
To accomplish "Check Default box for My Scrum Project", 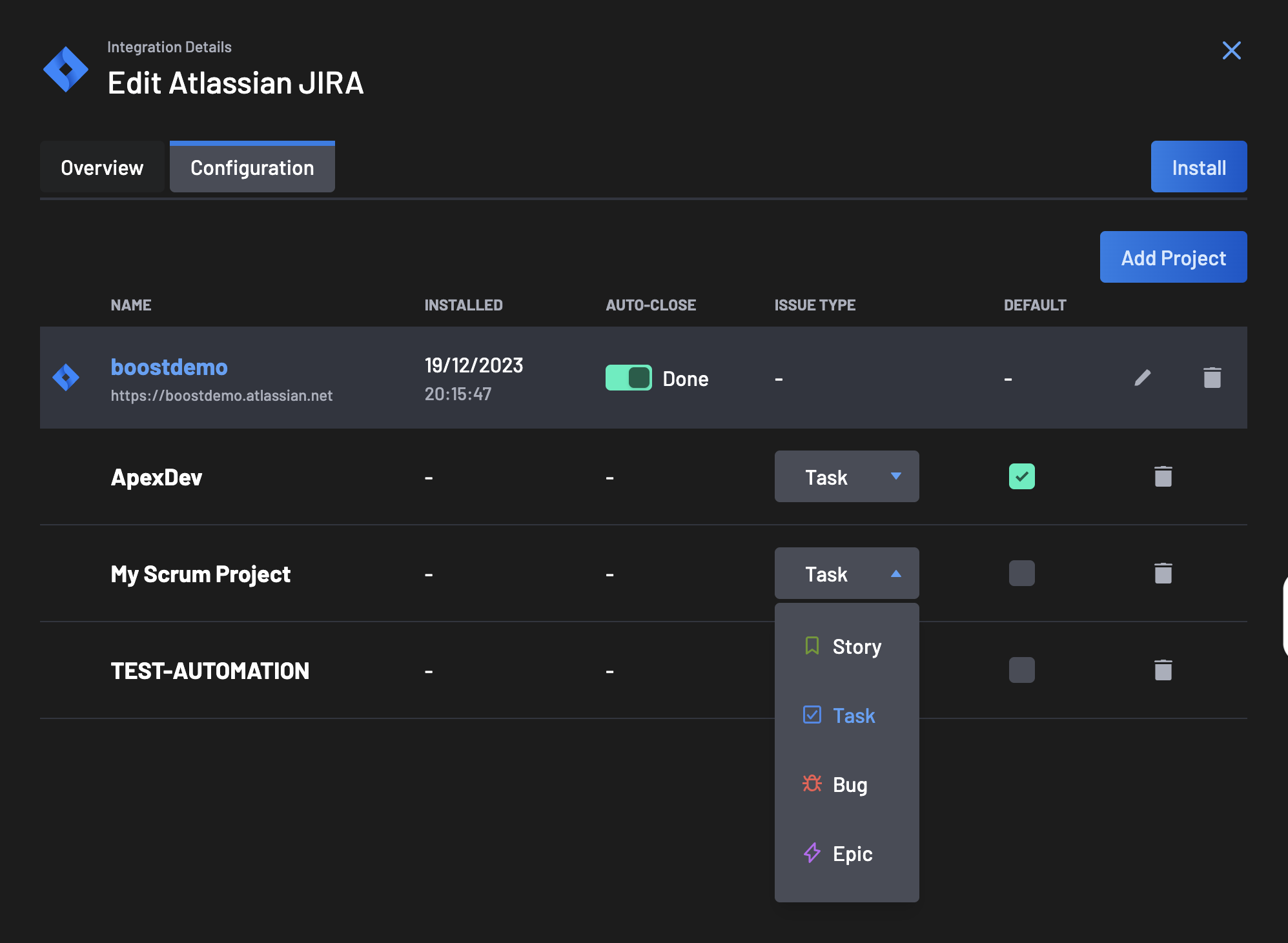I will 1021,573.
